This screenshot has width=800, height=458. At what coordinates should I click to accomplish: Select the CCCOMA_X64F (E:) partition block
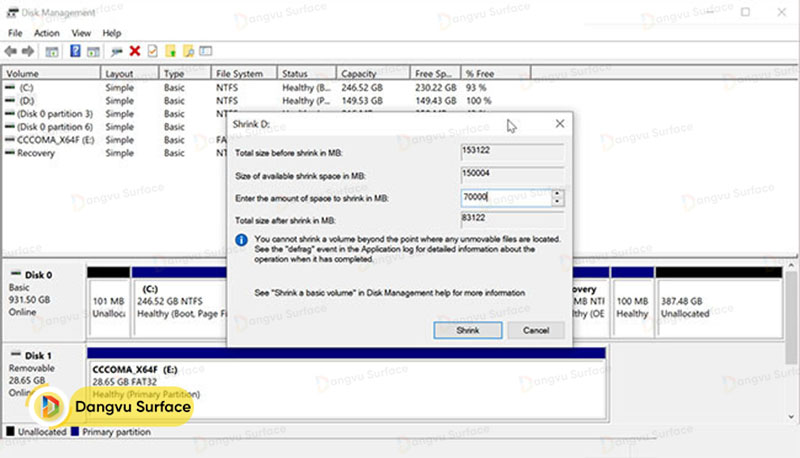(x=346, y=385)
